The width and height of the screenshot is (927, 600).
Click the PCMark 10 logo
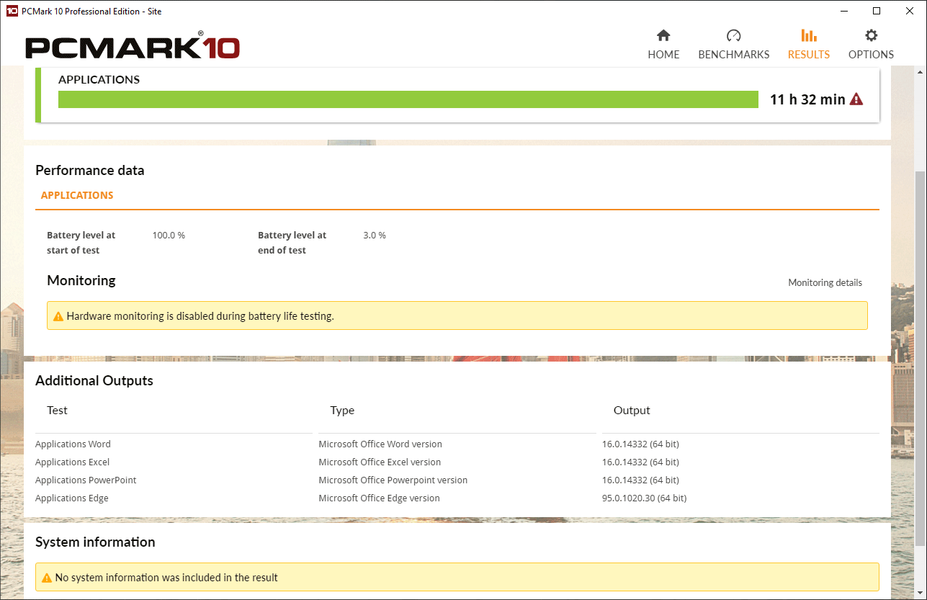pyautogui.click(x=132, y=47)
